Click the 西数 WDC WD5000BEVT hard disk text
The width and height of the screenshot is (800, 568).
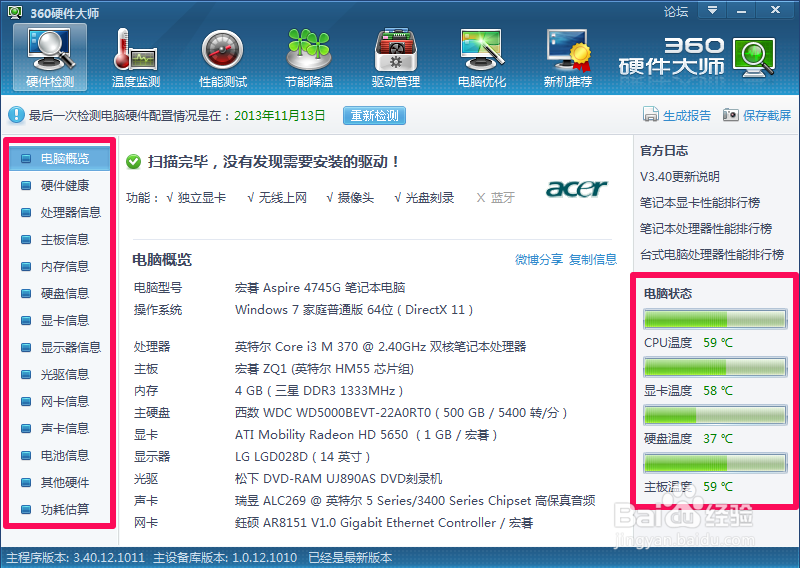coord(401,413)
